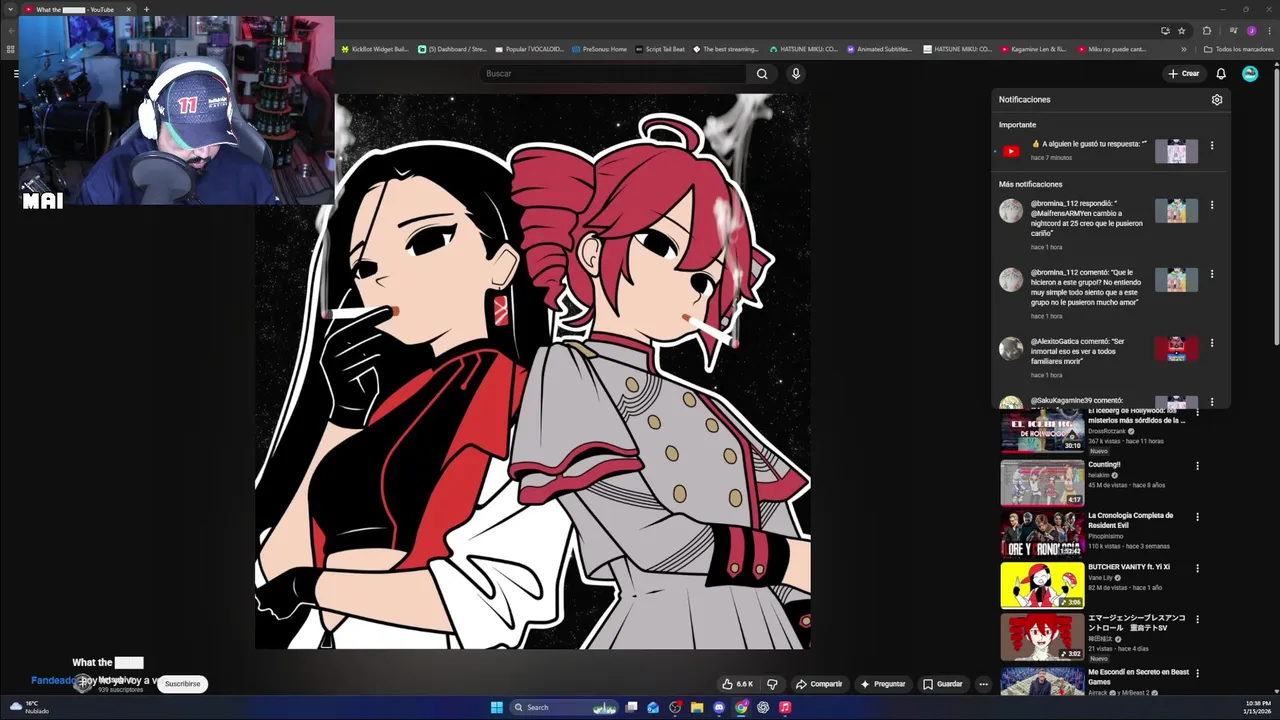
Task: Open Windows Start menu
Action: point(497,707)
